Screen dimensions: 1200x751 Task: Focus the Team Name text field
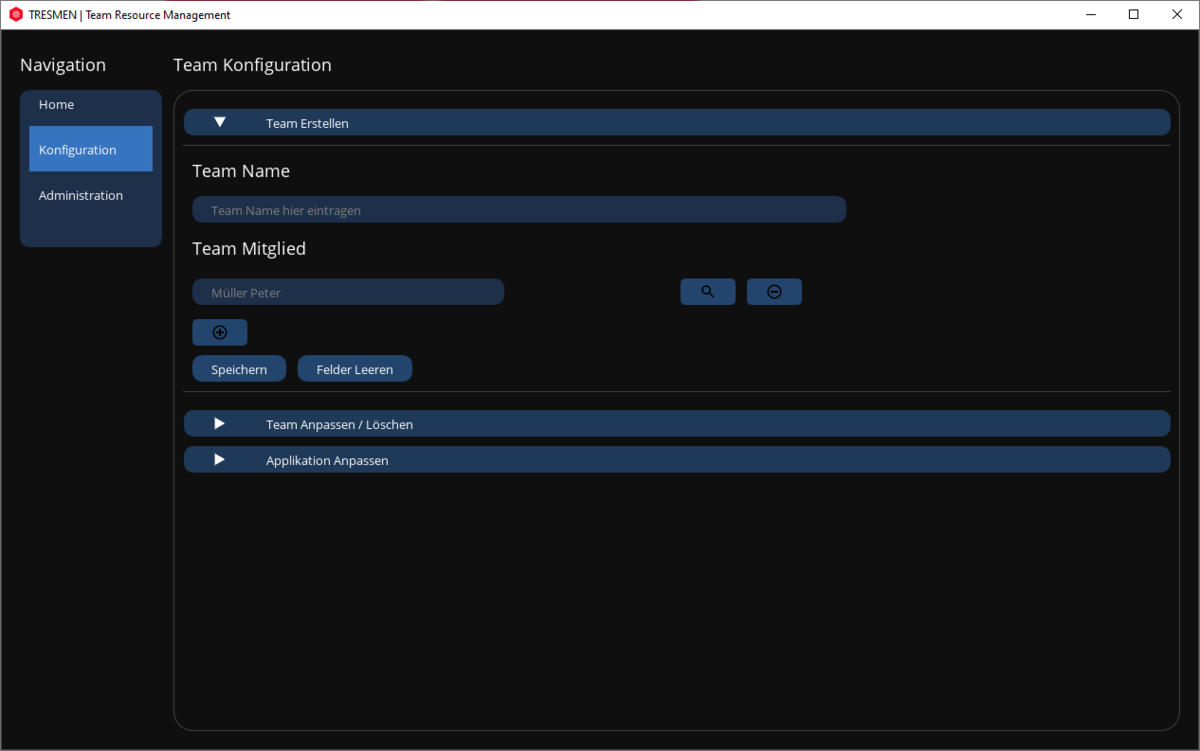click(519, 210)
